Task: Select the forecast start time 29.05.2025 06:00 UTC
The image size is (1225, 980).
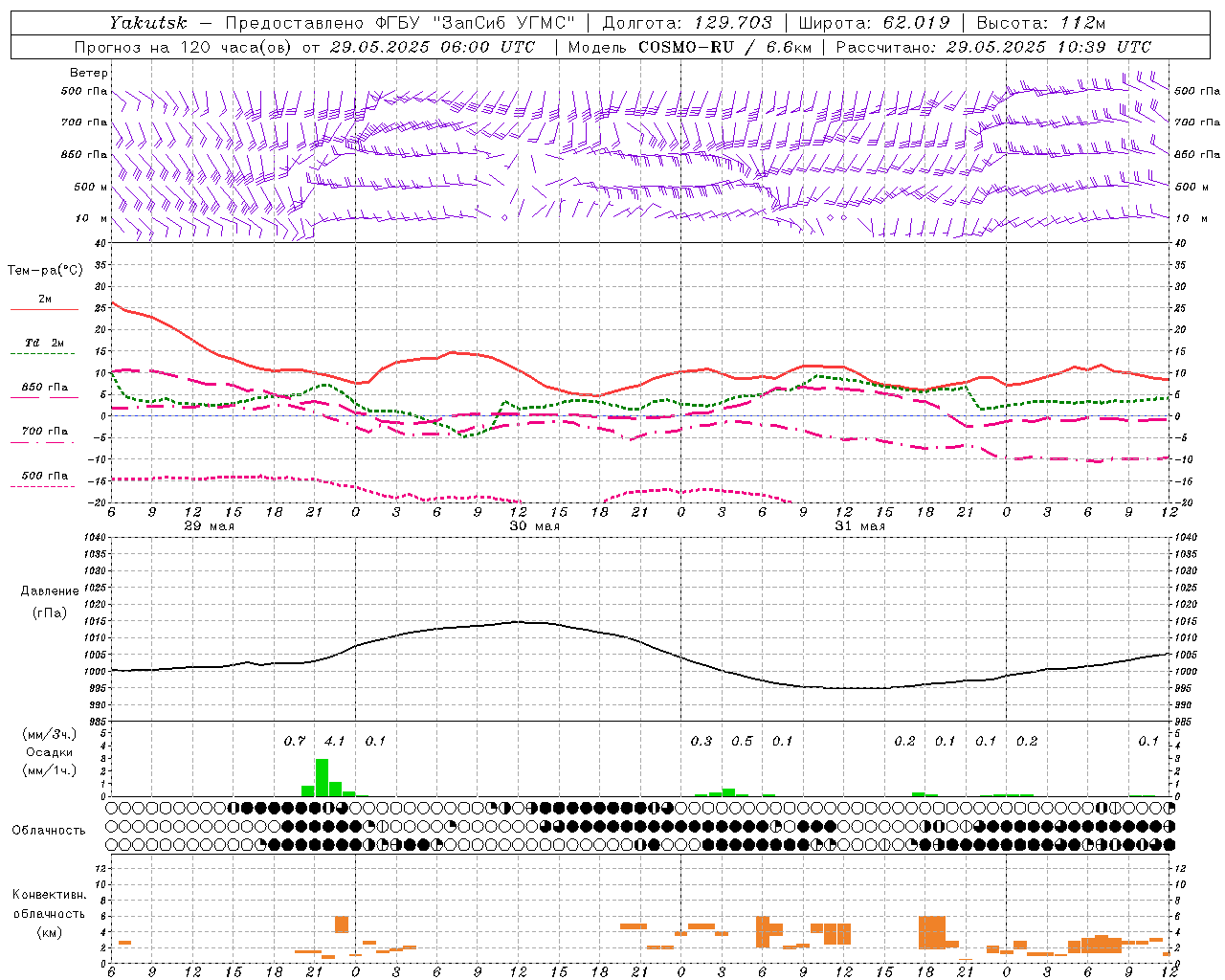Action: (432, 47)
